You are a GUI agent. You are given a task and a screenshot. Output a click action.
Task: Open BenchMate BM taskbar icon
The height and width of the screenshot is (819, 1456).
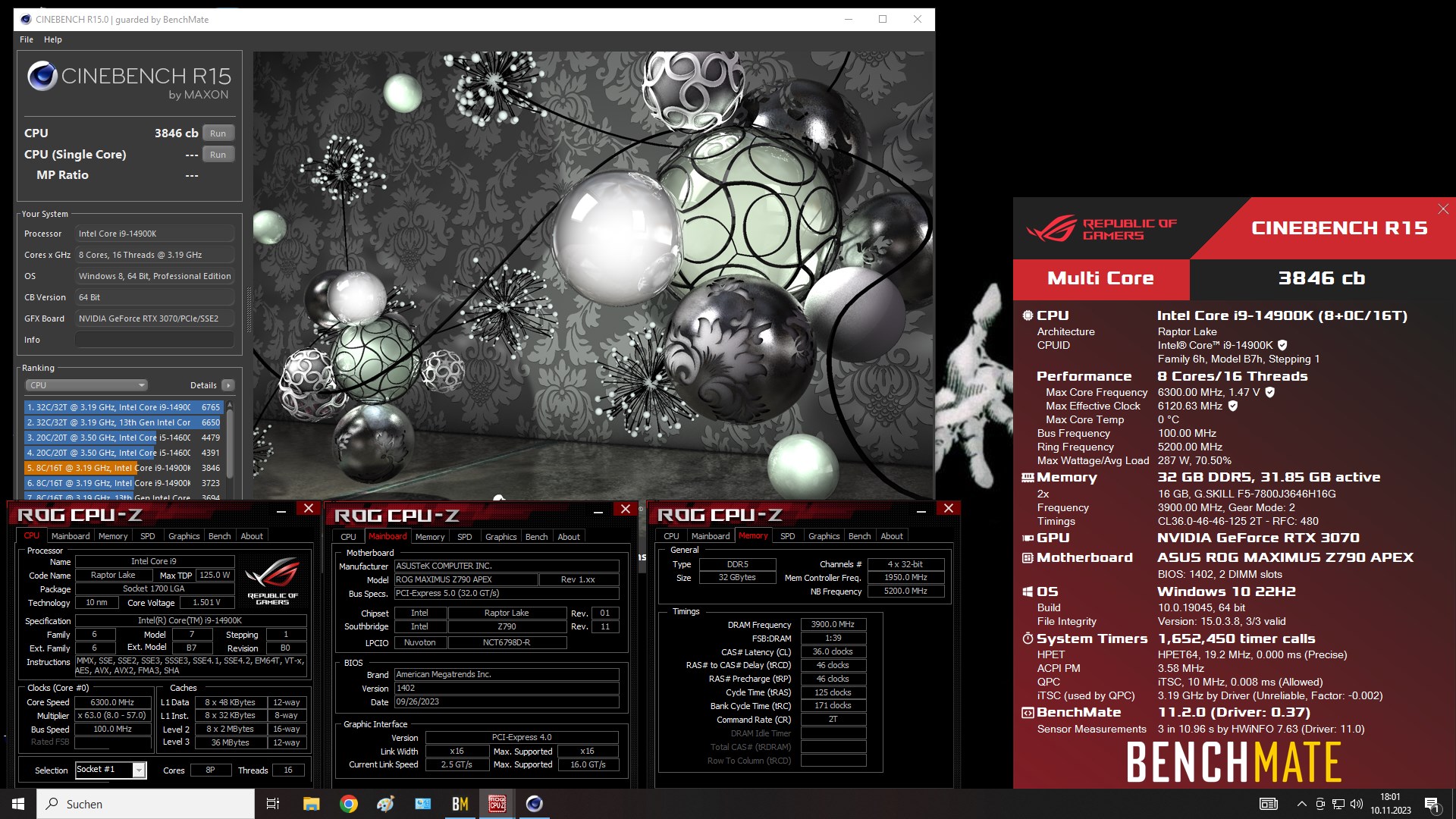point(460,804)
